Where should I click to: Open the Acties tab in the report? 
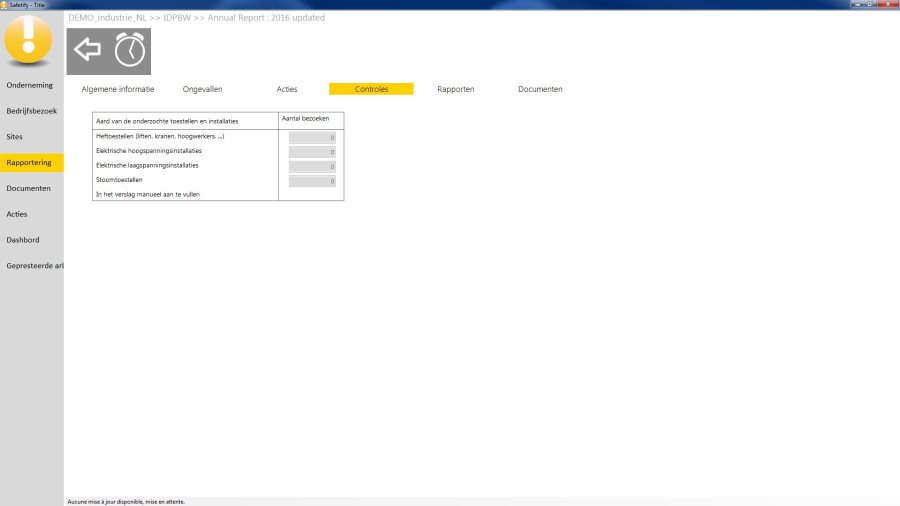tap(287, 89)
